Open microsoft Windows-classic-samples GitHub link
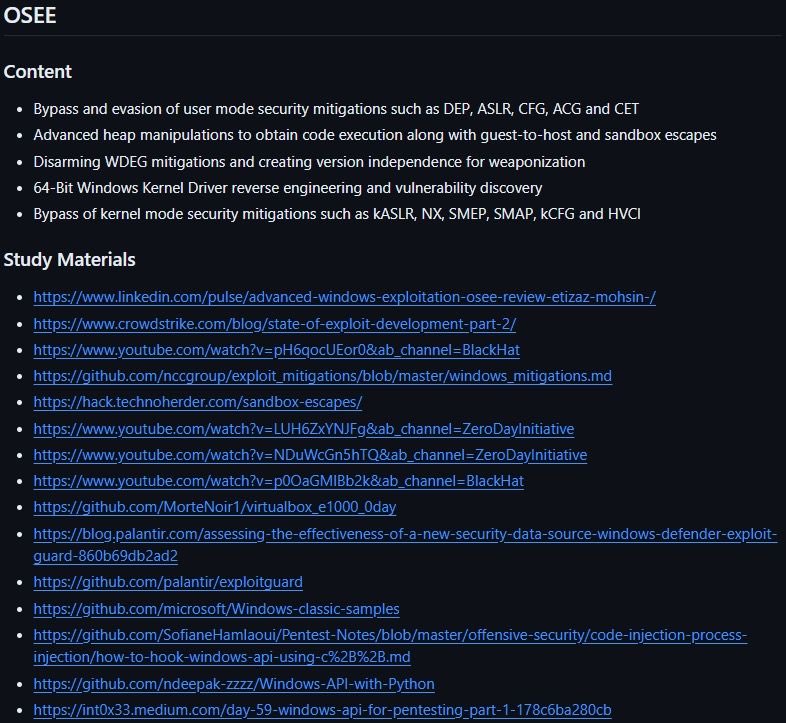The height and width of the screenshot is (723, 786). pyautogui.click(x=217, y=609)
